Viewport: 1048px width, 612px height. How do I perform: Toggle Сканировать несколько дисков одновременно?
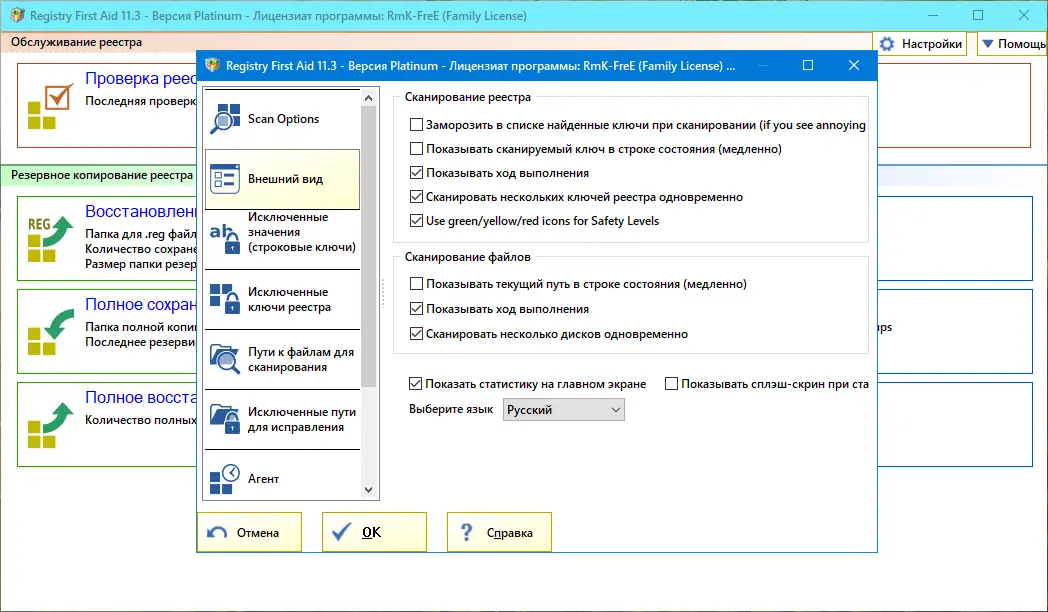416,333
